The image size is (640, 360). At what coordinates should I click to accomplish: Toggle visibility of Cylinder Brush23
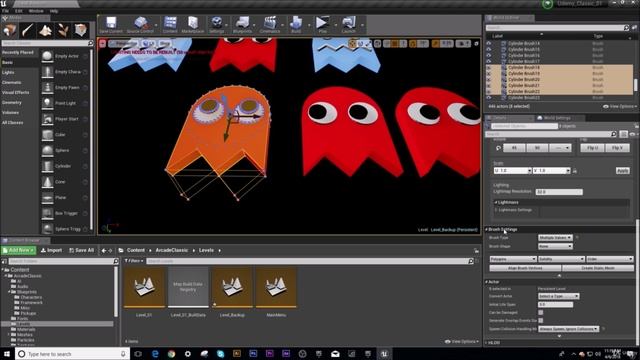489,98
